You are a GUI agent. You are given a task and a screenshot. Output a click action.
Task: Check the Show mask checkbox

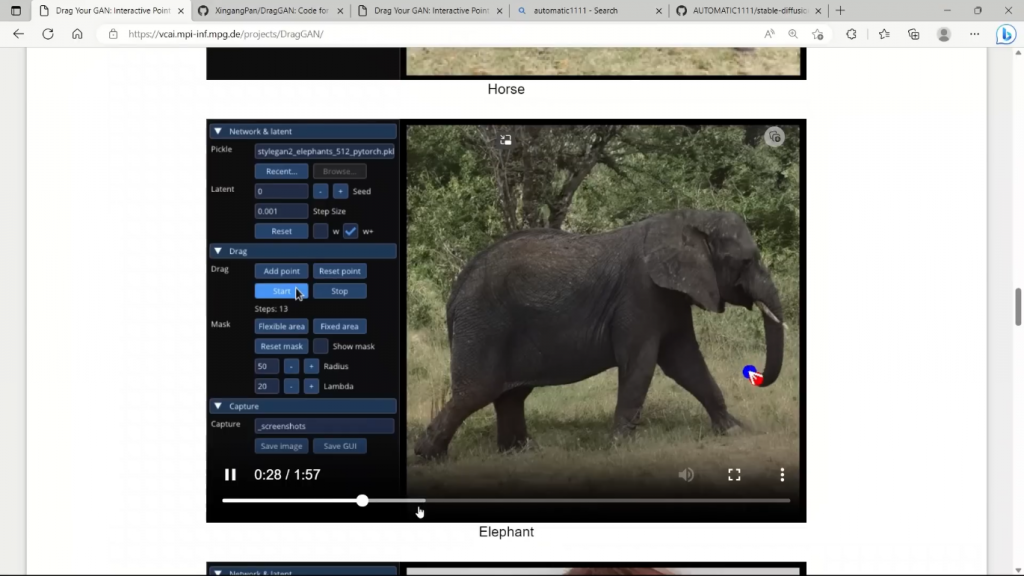click(x=320, y=346)
